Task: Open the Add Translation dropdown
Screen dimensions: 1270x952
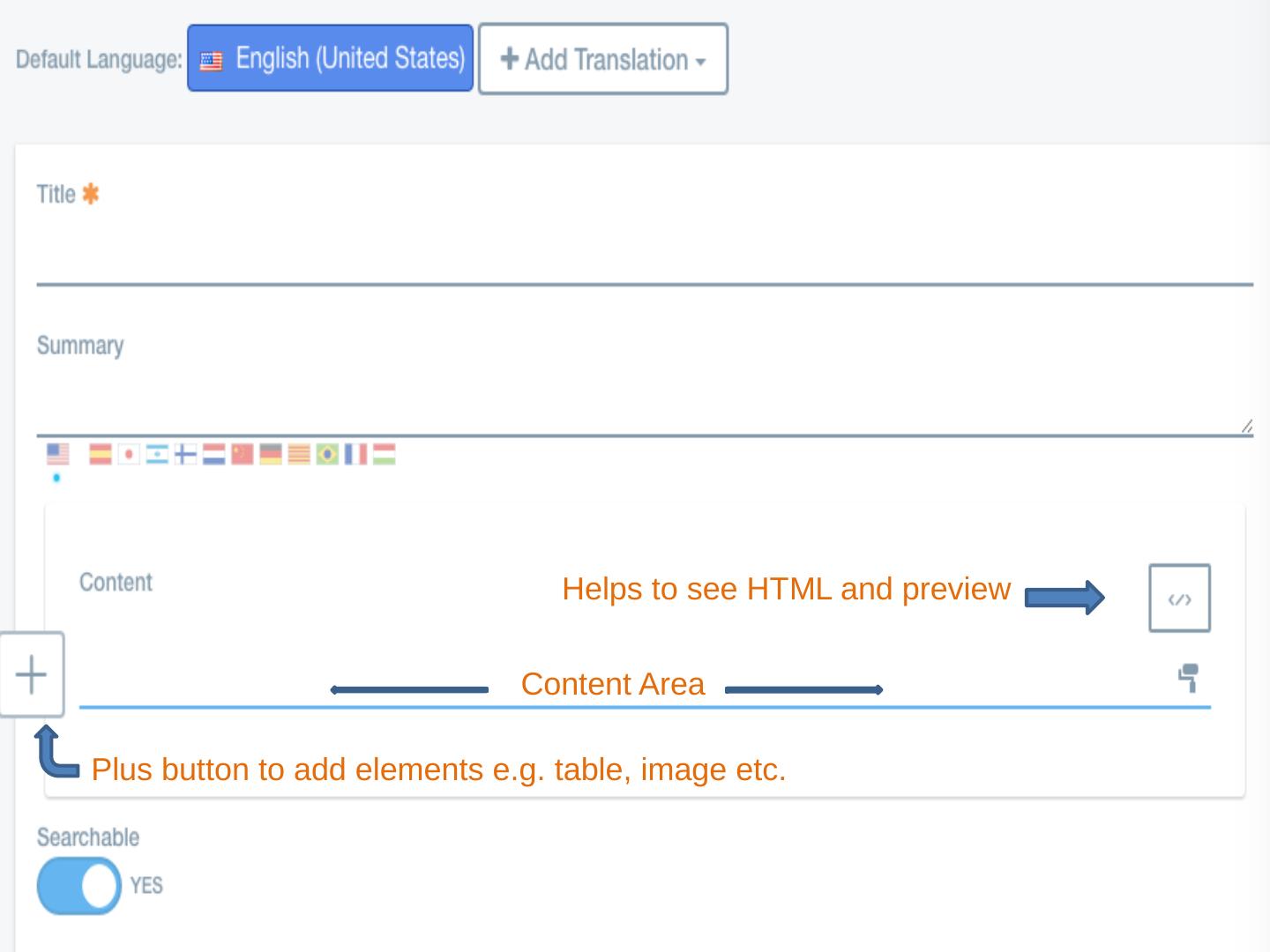Action: (603, 59)
